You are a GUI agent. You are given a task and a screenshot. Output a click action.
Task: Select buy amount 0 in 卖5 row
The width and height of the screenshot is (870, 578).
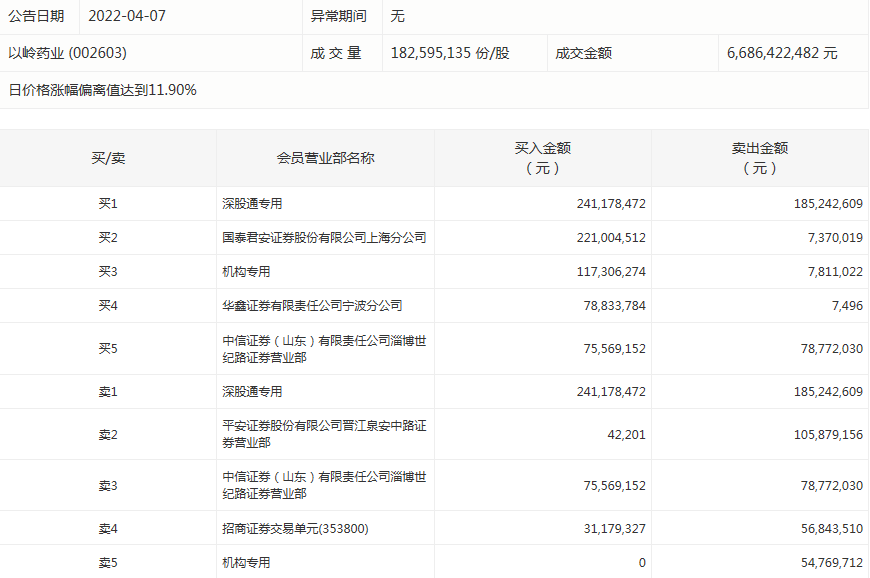[642, 563]
